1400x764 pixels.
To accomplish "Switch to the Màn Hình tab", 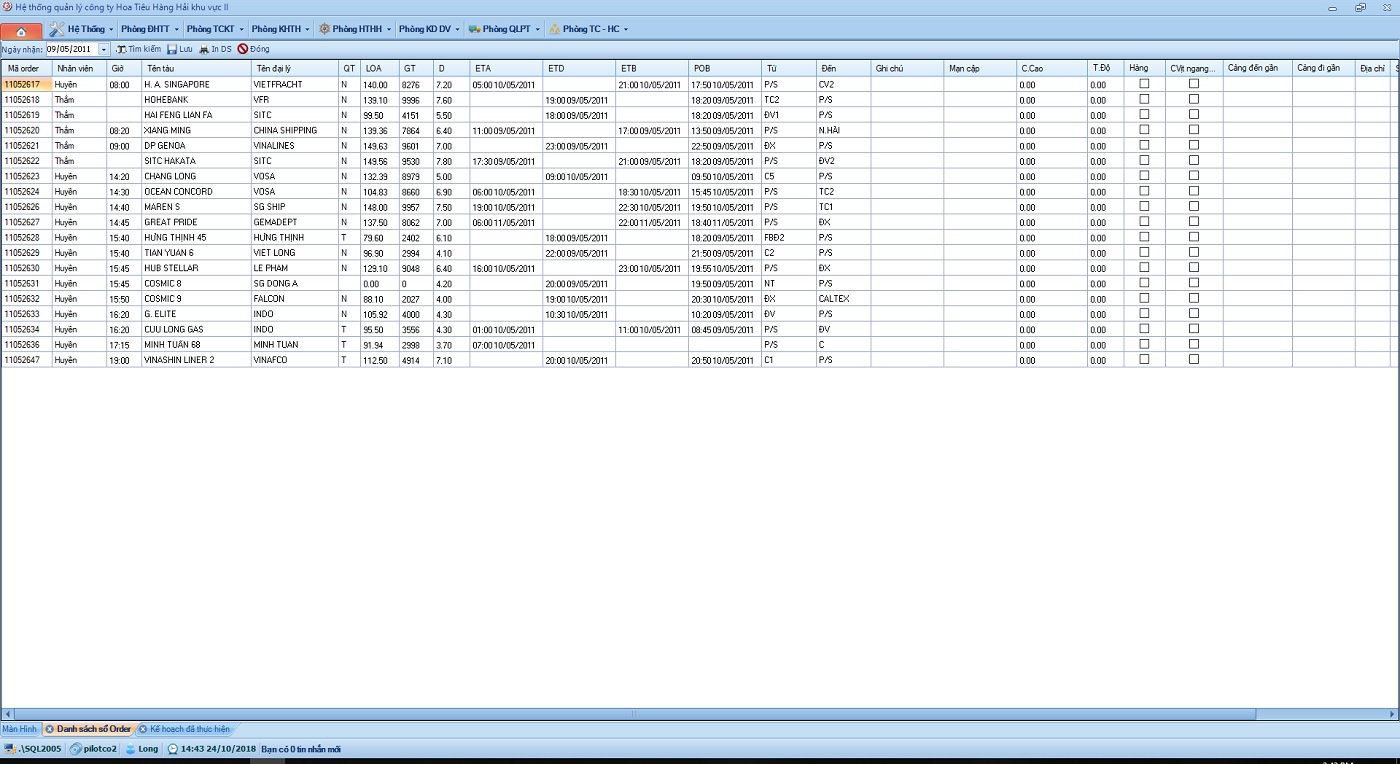I will (19, 730).
